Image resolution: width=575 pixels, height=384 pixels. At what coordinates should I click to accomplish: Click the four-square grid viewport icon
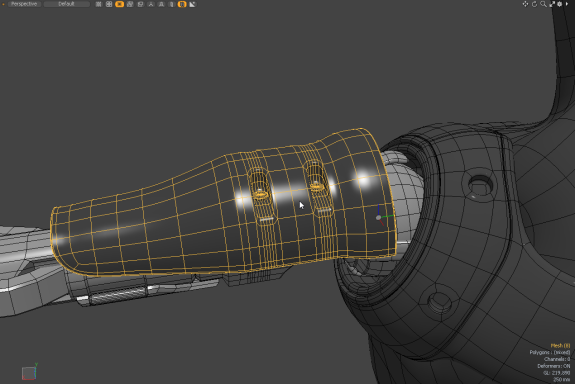tap(109, 4)
